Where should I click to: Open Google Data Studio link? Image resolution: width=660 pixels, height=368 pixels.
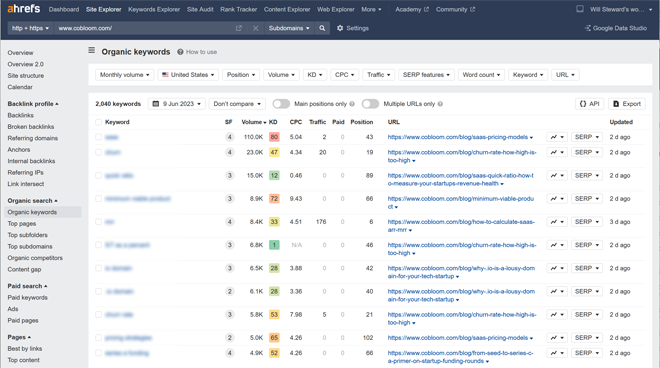pos(616,28)
